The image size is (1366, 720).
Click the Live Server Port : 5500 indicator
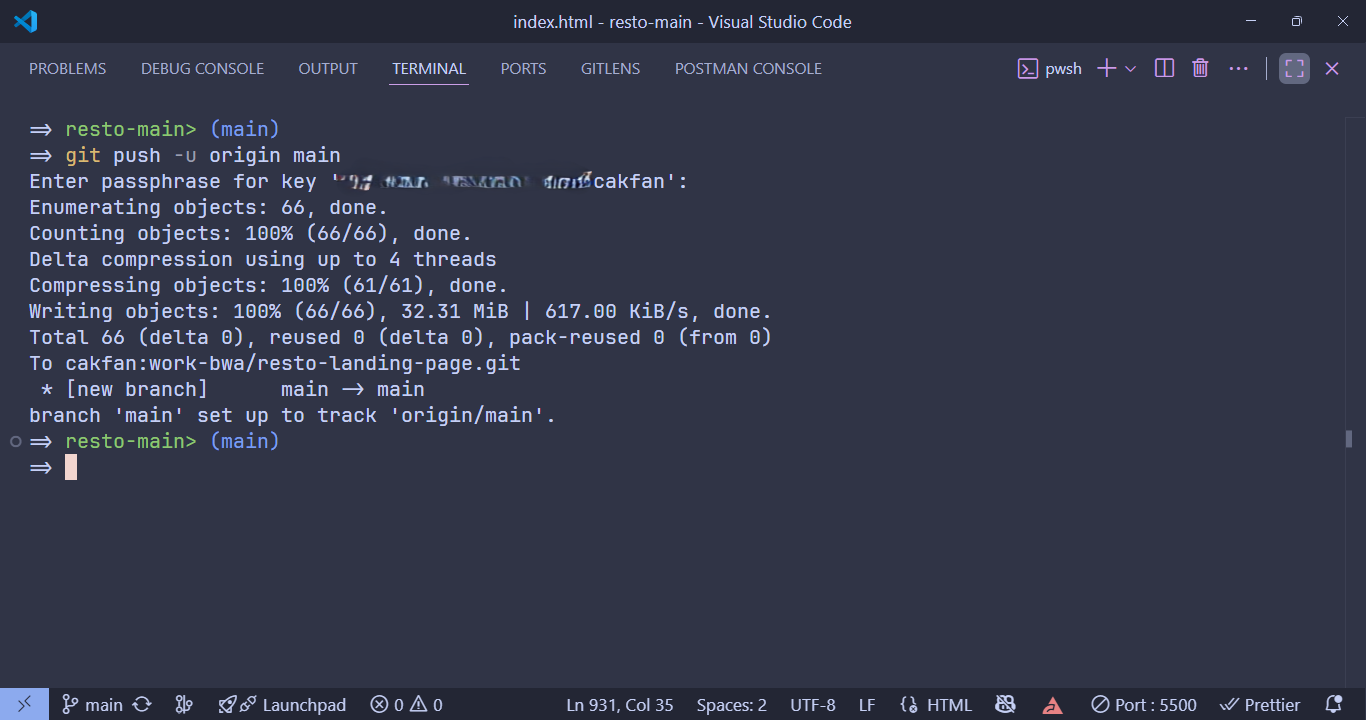tap(1143, 704)
